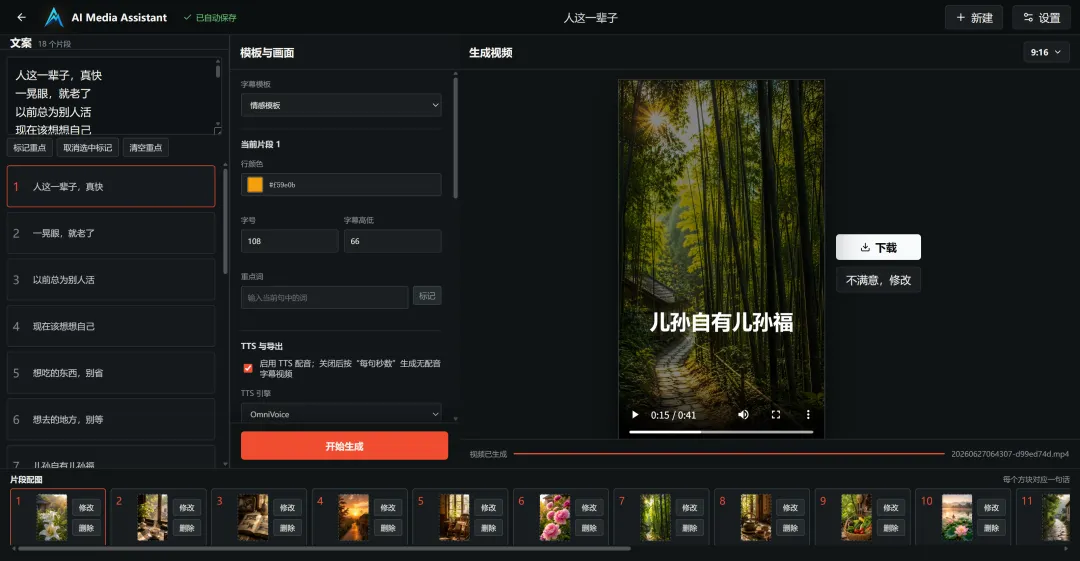Open the 情感模板 subtitle template dropdown

point(341,105)
